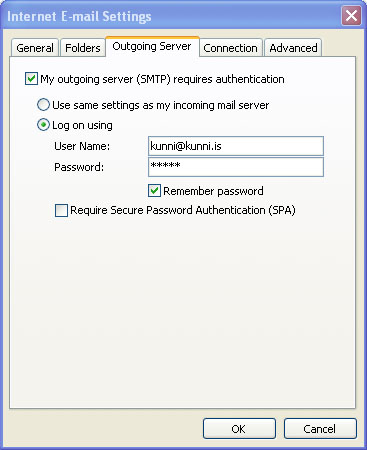Confirm settings with the OK button
Viewport: 367px width, 450px height.
click(x=239, y=428)
